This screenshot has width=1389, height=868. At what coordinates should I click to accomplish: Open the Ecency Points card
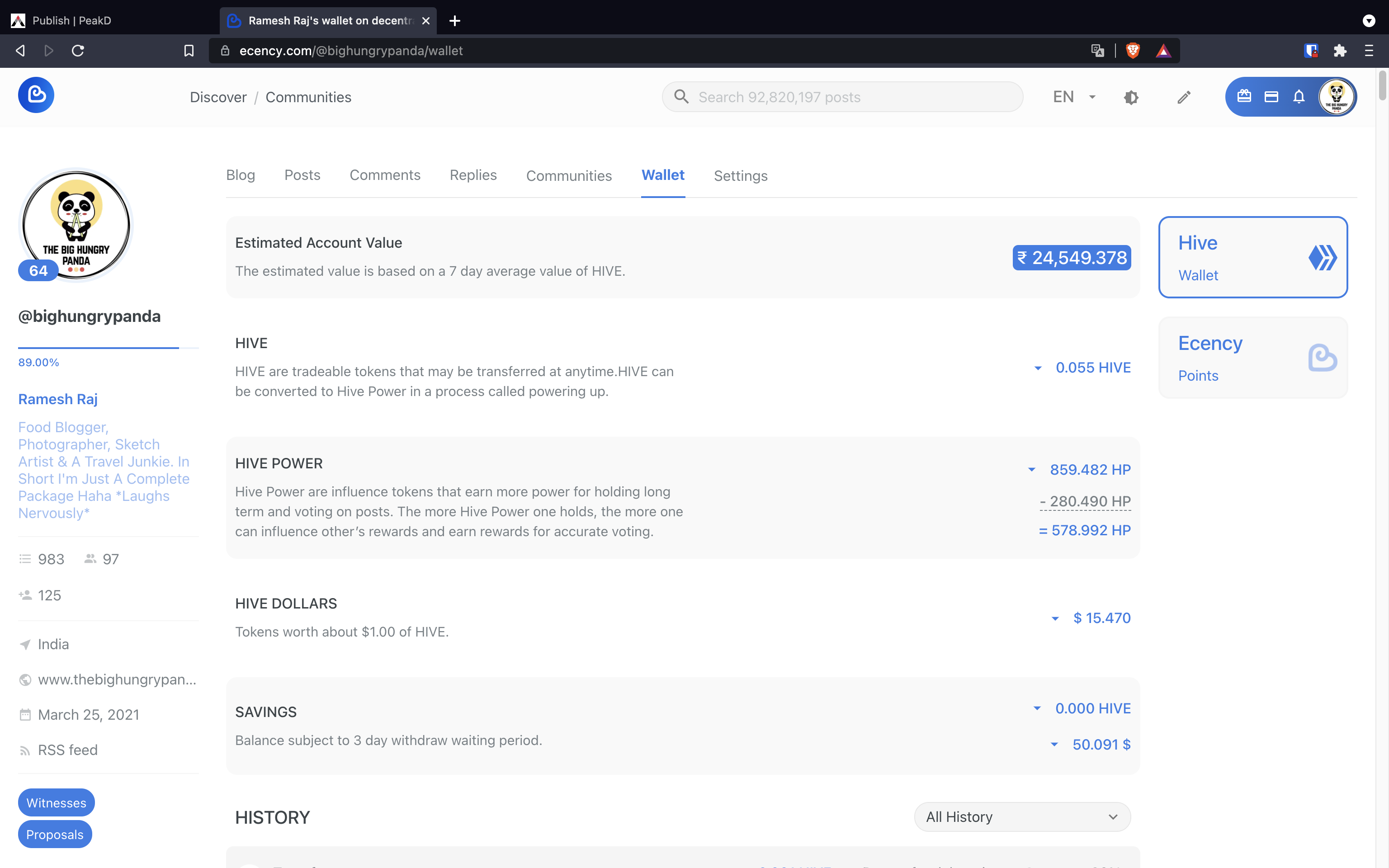[x=1253, y=358]
